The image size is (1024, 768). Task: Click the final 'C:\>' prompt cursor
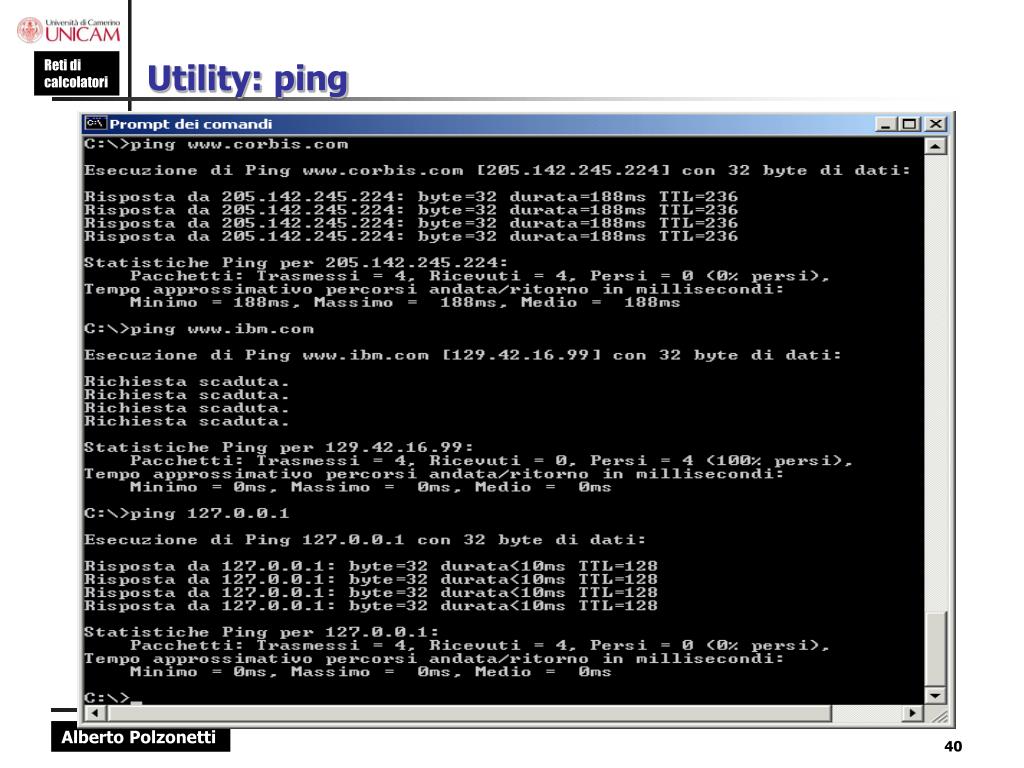[x=113, y=697]
